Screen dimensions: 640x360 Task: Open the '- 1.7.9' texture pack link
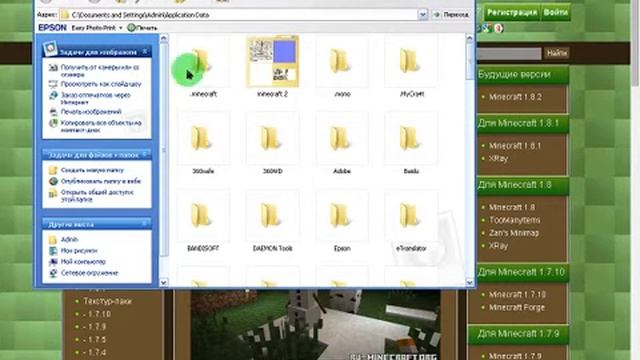[x=95, y=327]
